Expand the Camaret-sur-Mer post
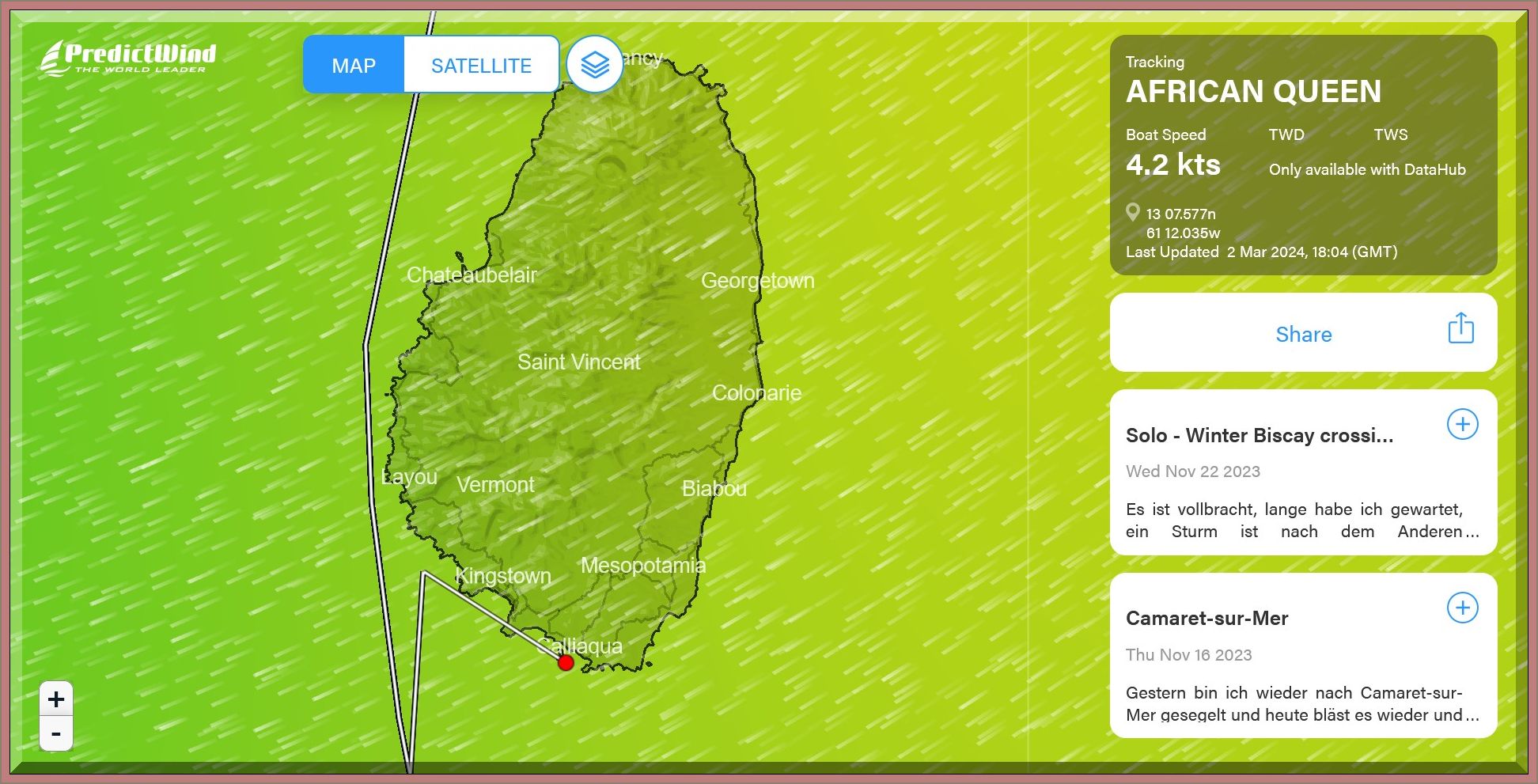 [x=1462, y=608]
